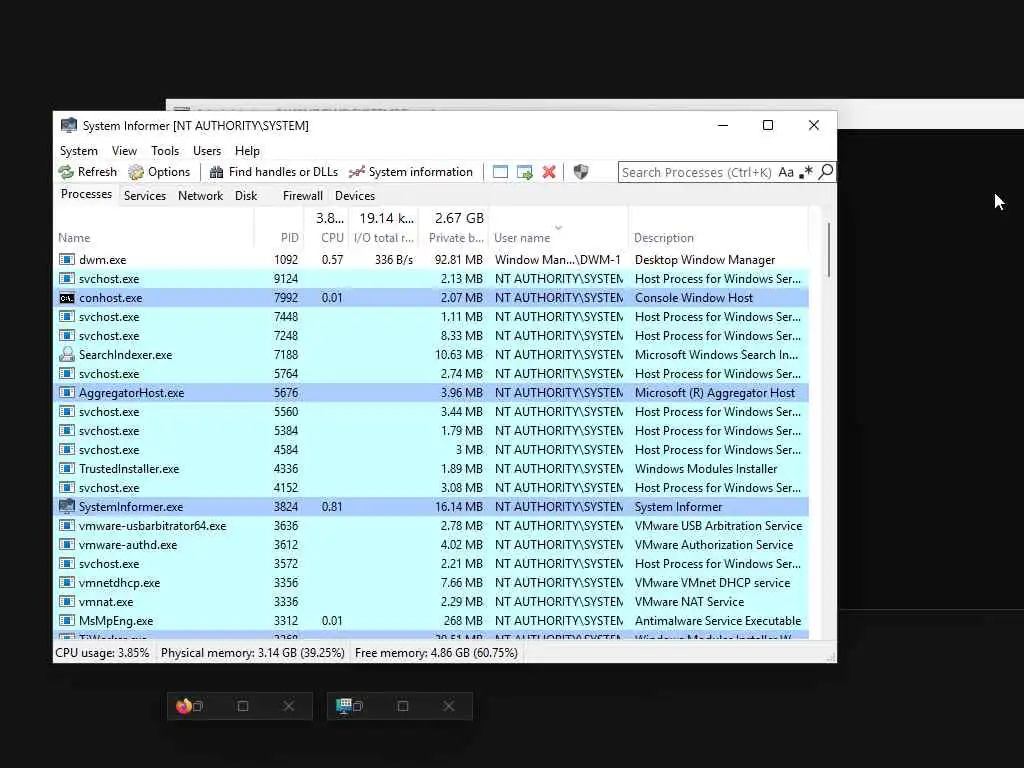Toggle regex search option
The width and height of the screenshot is (1024, 768).
click(806, 172)
